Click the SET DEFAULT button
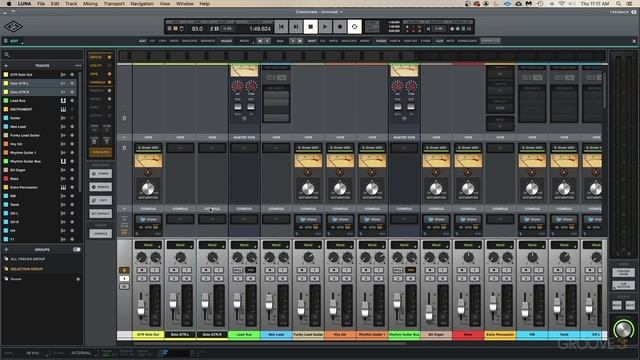The width and height of the screenshot is (640, 360). (100, 213)
